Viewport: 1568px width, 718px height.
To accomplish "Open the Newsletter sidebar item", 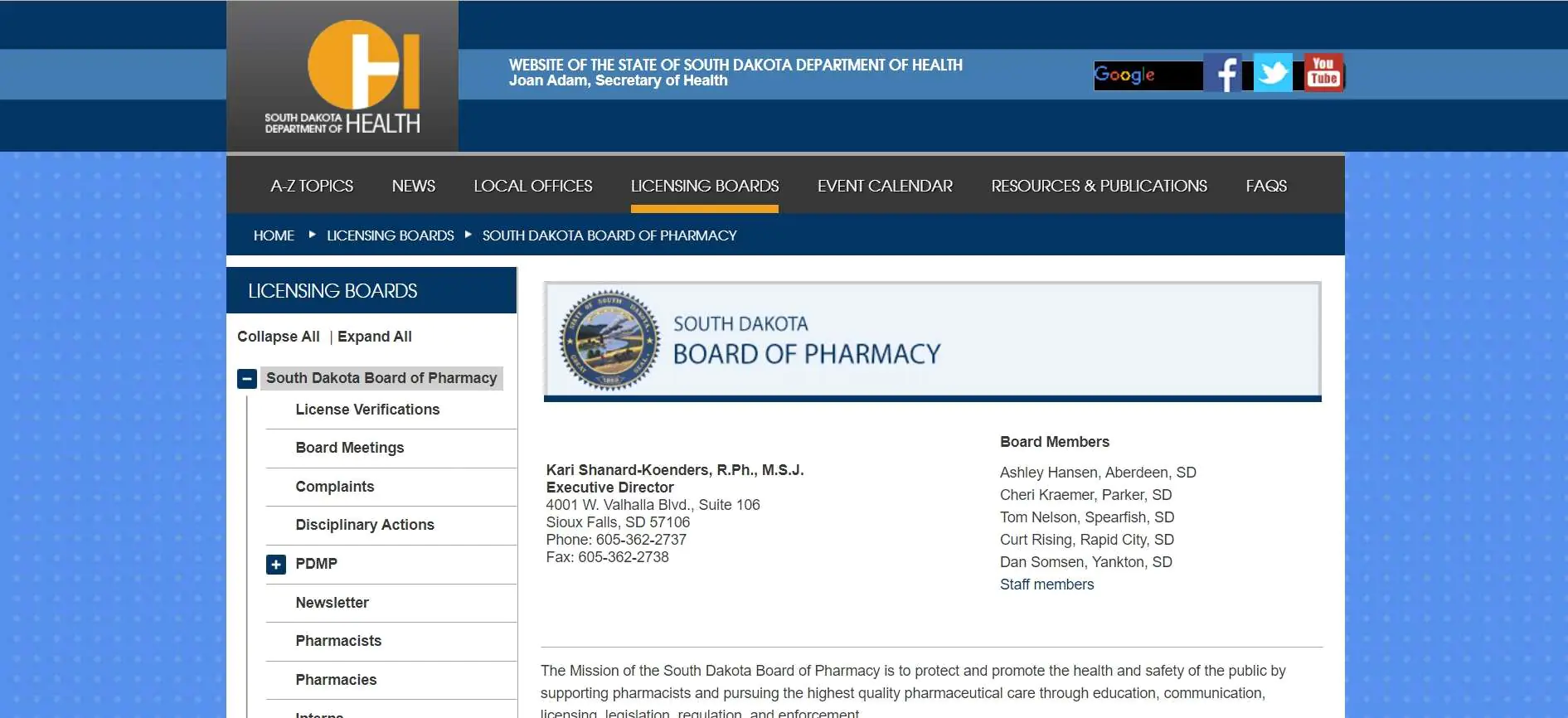I will pyautogui.click(x=332, y=603).
